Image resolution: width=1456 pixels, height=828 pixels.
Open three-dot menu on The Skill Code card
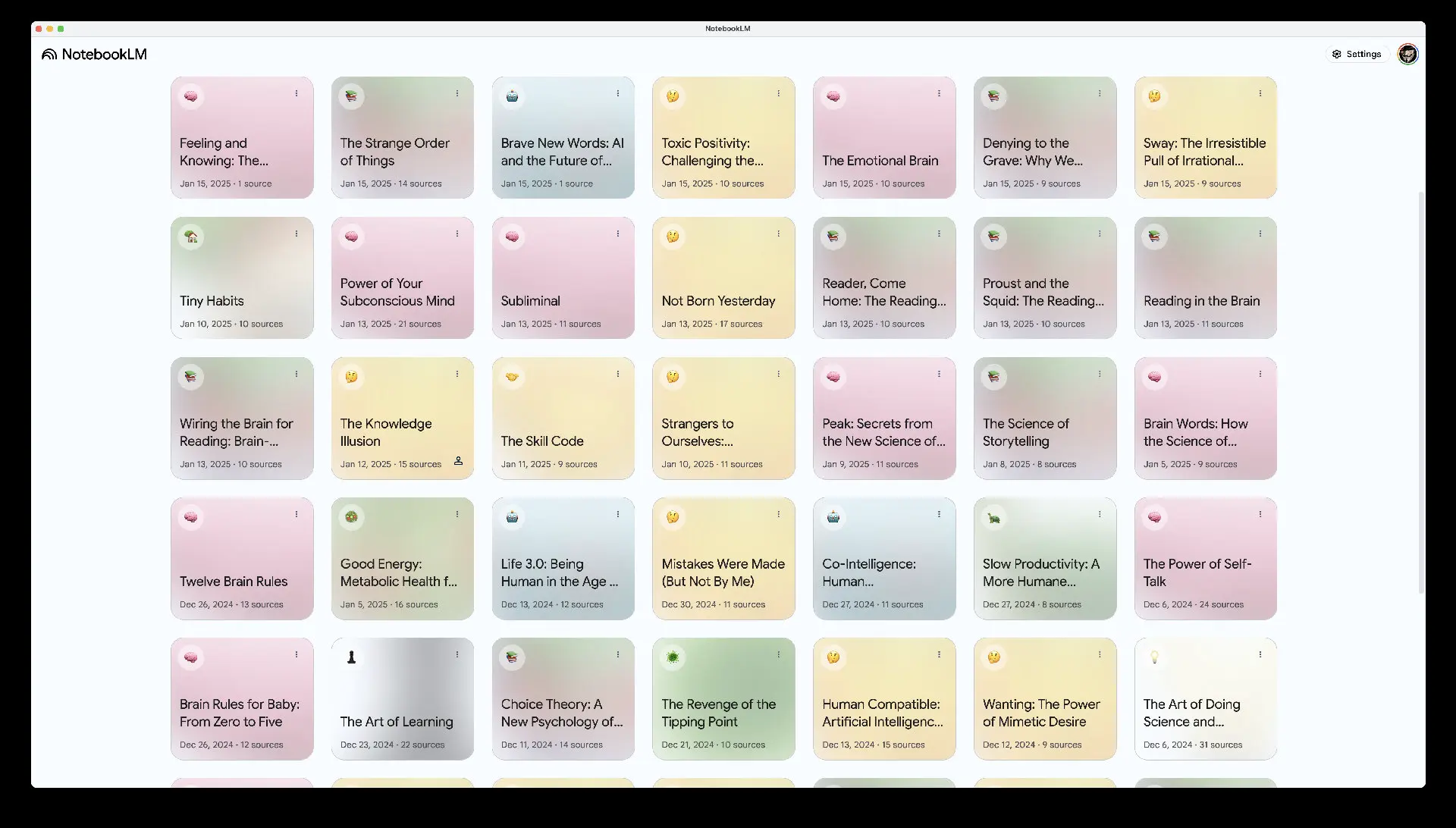point(618,375)
